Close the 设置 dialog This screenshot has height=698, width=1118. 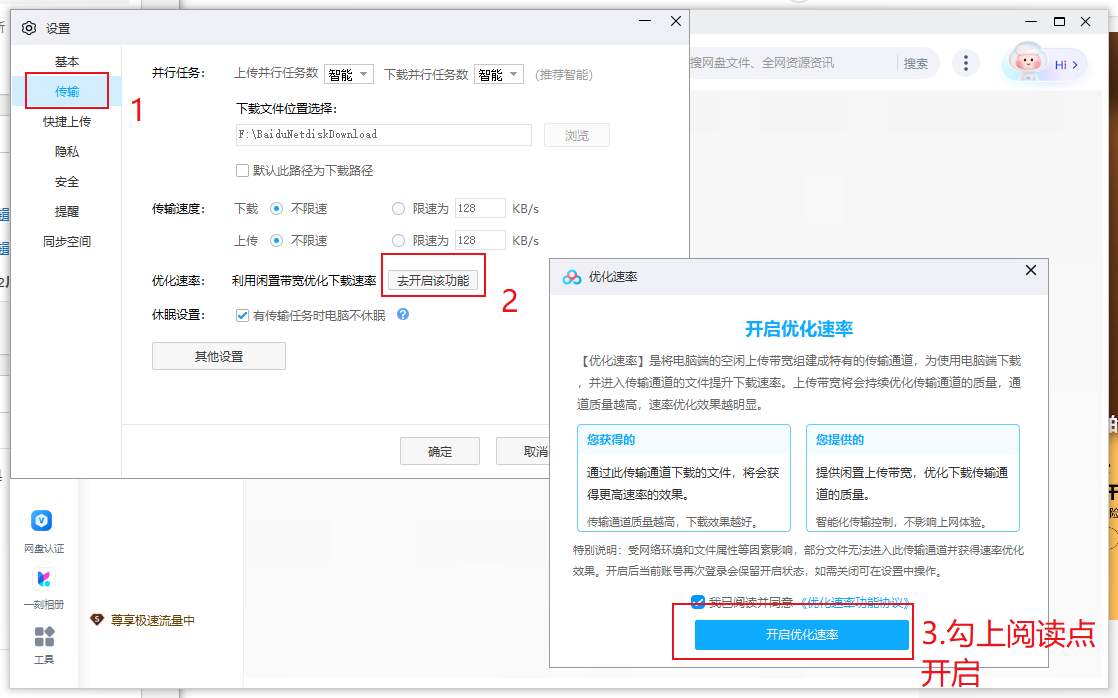[x=676, y=21]
